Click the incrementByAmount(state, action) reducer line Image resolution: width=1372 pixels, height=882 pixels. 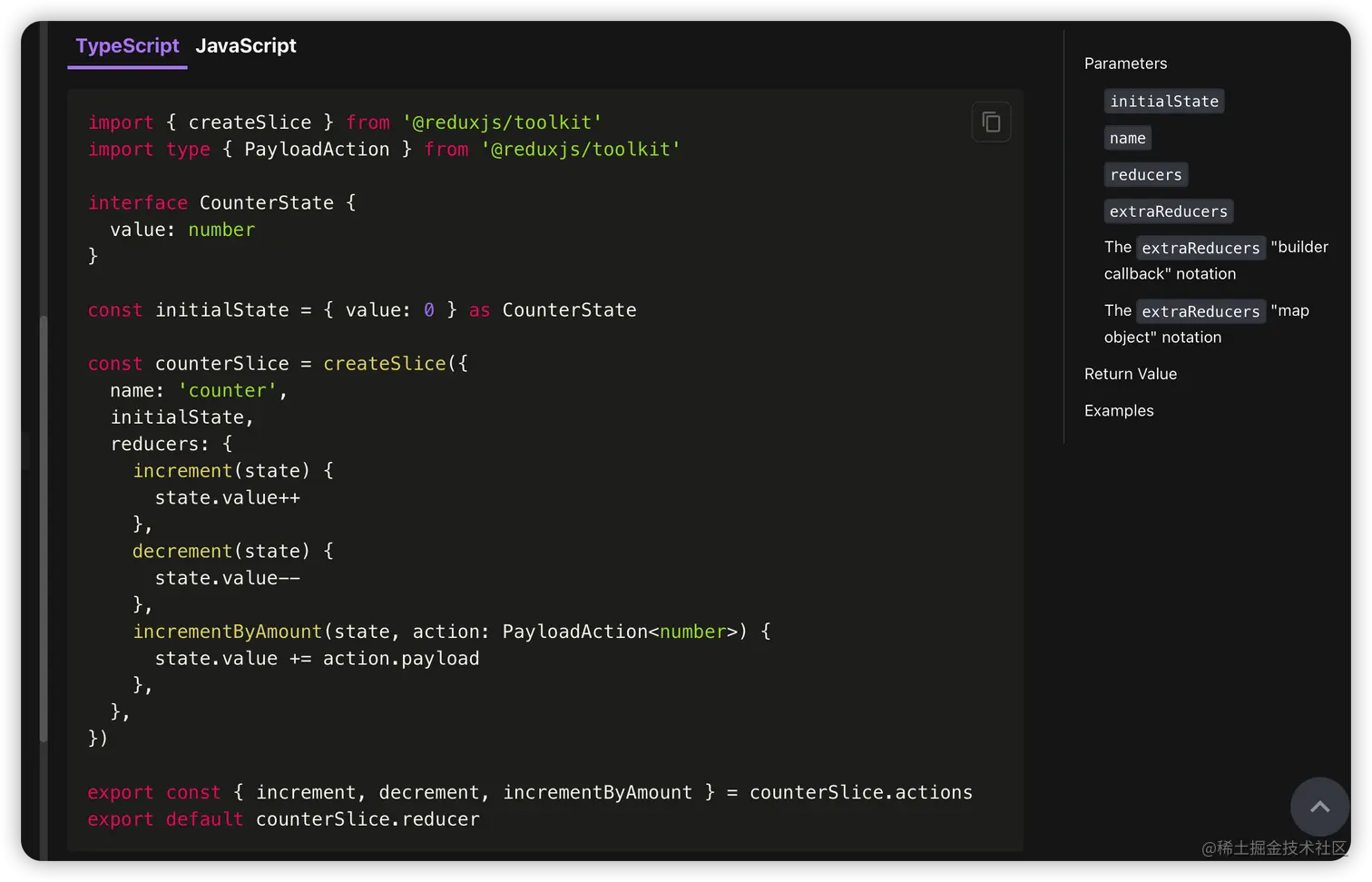(452, 632)
